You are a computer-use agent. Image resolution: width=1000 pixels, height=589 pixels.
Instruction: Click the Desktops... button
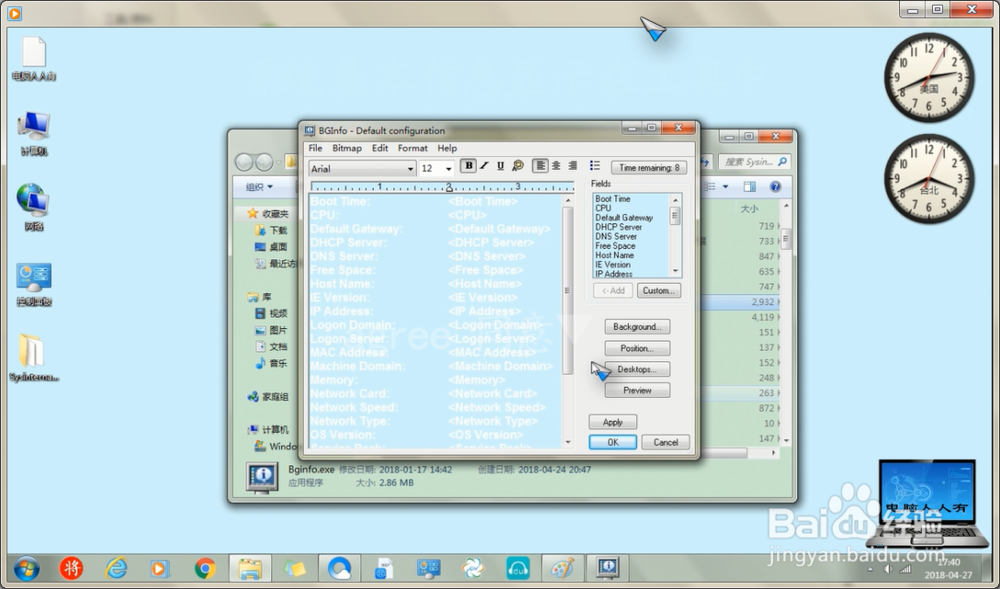coord(637,370)
